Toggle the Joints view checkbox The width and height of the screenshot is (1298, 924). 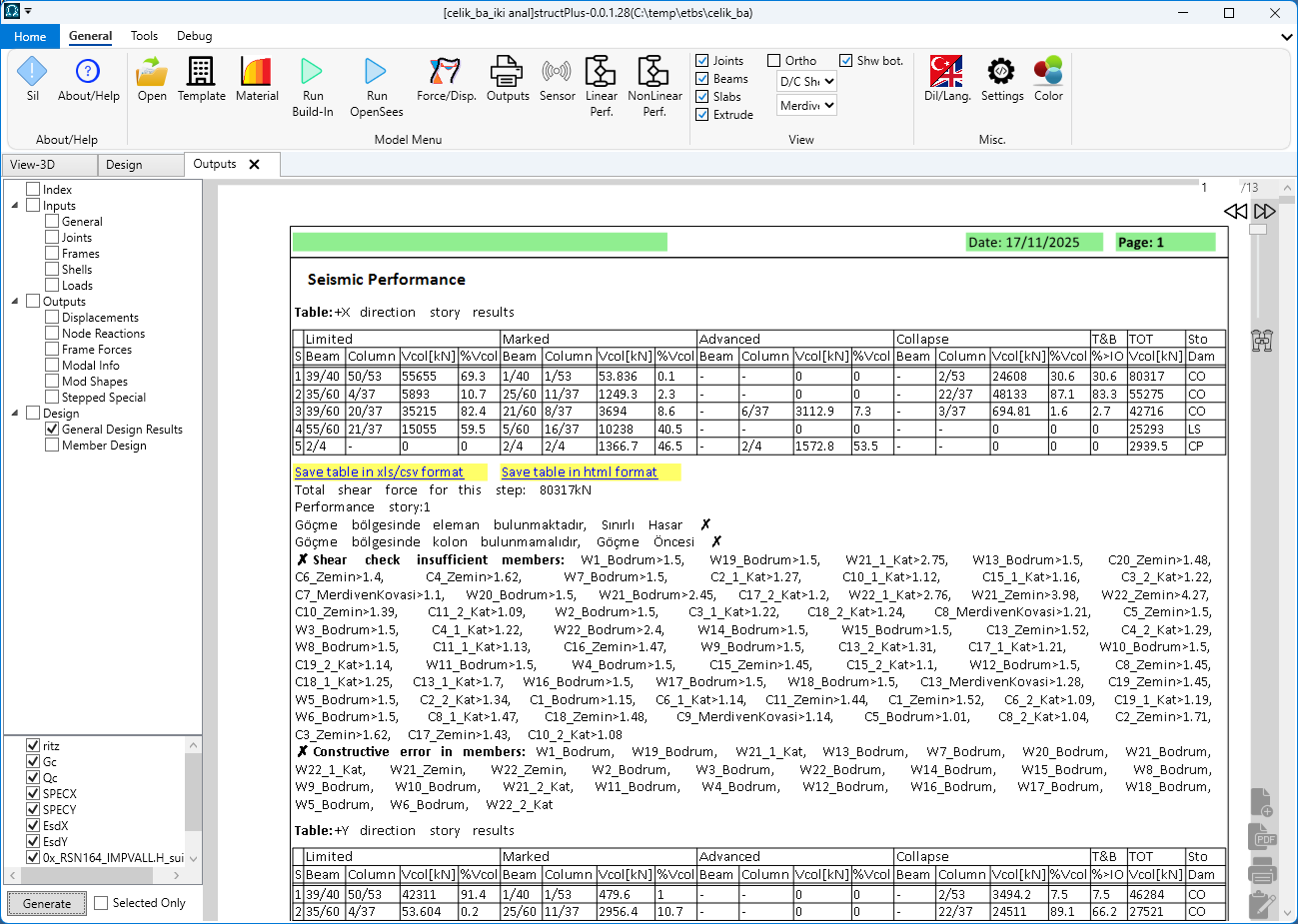pyautogui.click(x=702, y=61)
